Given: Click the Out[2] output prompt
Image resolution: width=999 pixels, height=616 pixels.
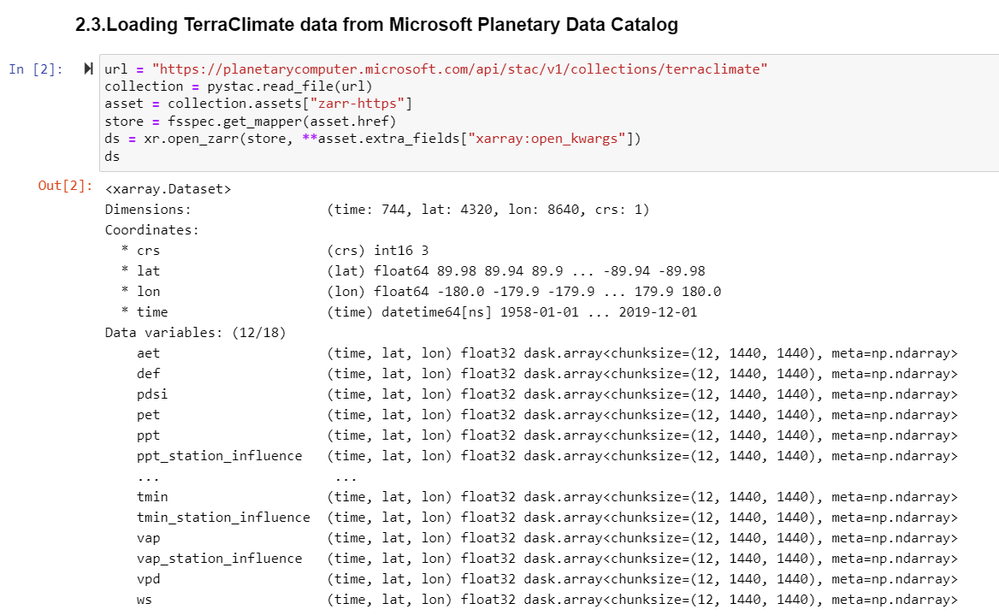Looking at the screenshot, I should 65,186.
